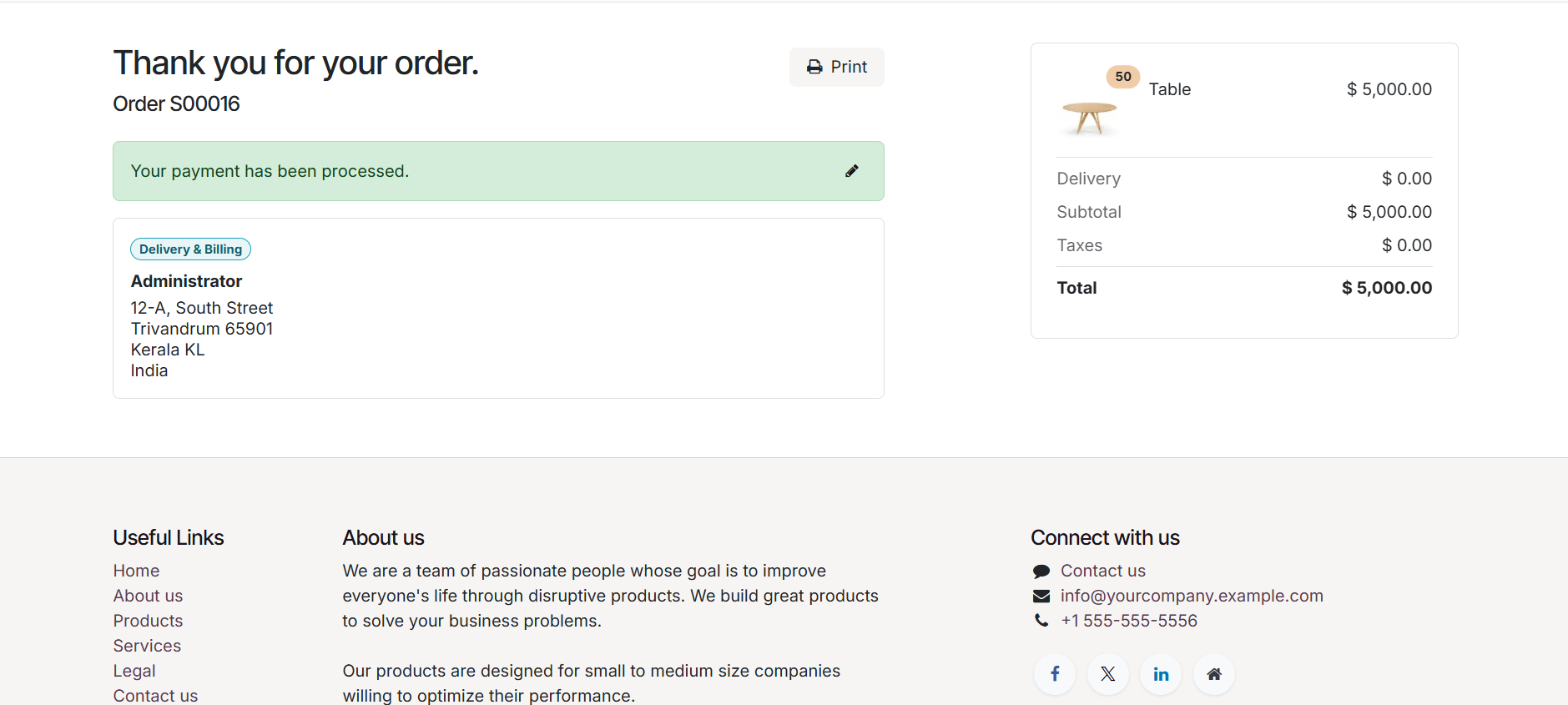Open the X (Twitter) social icon

pos(1108,674)
